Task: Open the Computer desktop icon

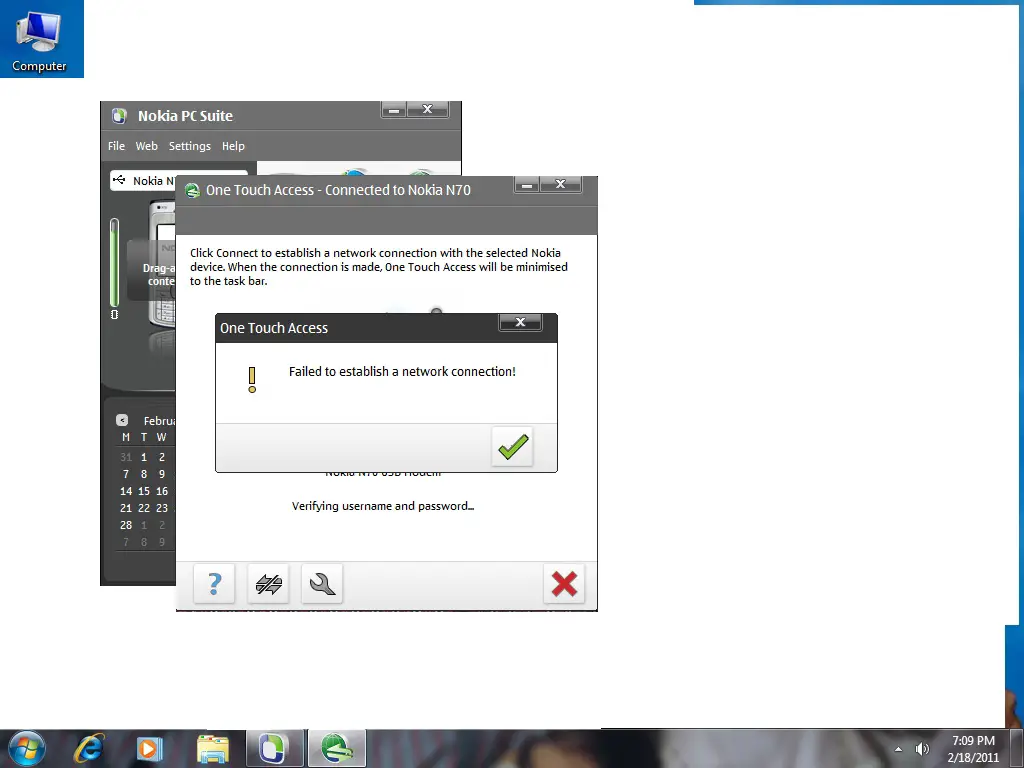Action: pyautogui.click(x=39, y=40)
